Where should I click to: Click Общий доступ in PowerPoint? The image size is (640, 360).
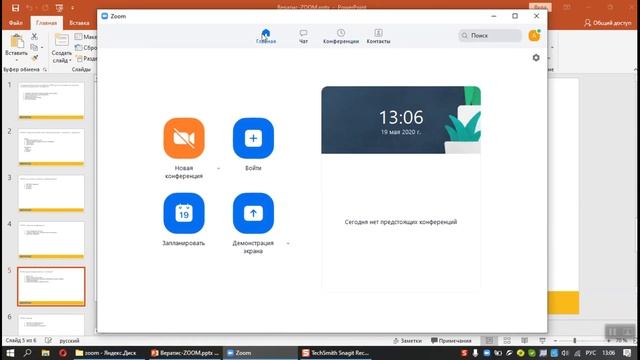click(x=608, y=23)
